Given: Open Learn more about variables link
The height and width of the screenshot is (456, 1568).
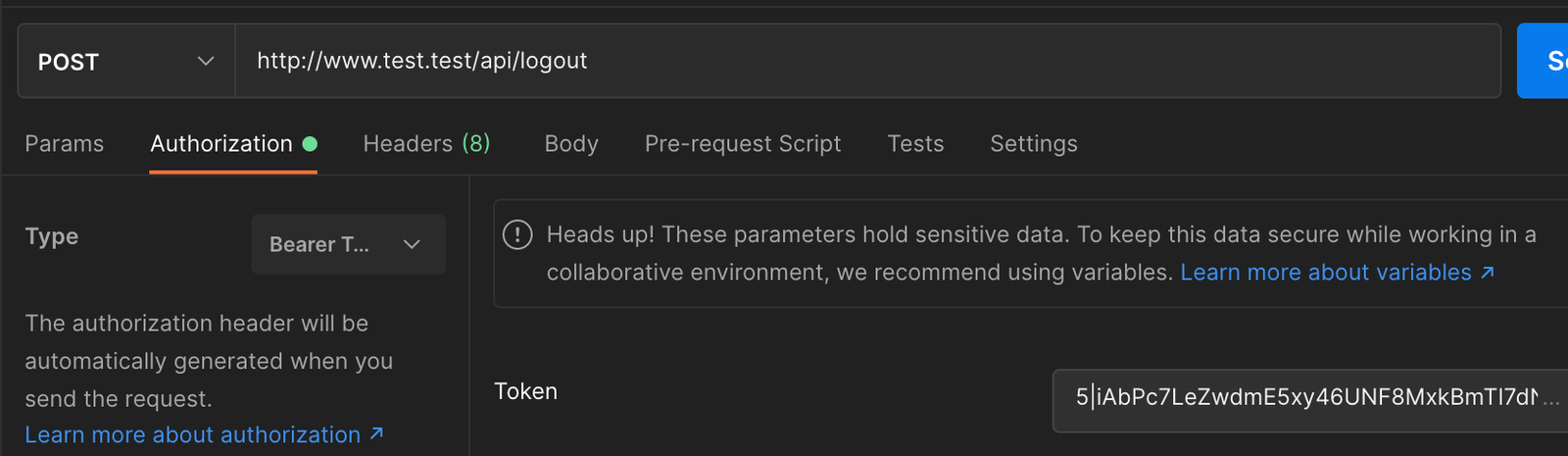Looking at the screenshot, I should [1326, 273].
